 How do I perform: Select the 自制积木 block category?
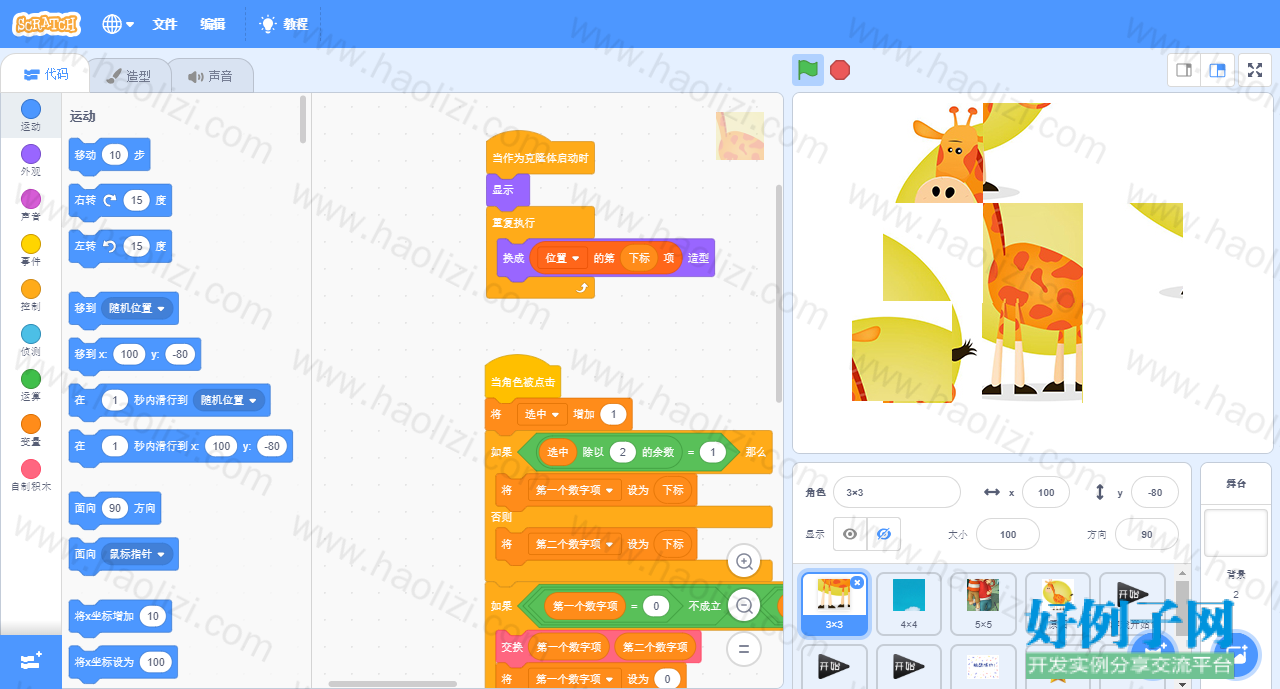(31, 476)
